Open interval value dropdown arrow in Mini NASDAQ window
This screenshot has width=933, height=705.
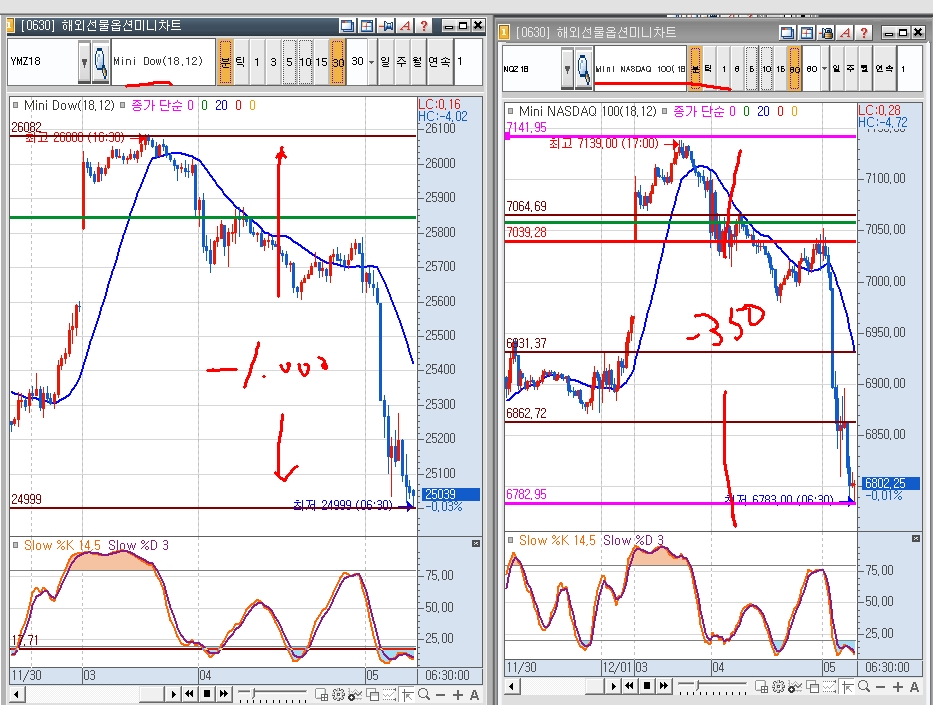(825, 69)
